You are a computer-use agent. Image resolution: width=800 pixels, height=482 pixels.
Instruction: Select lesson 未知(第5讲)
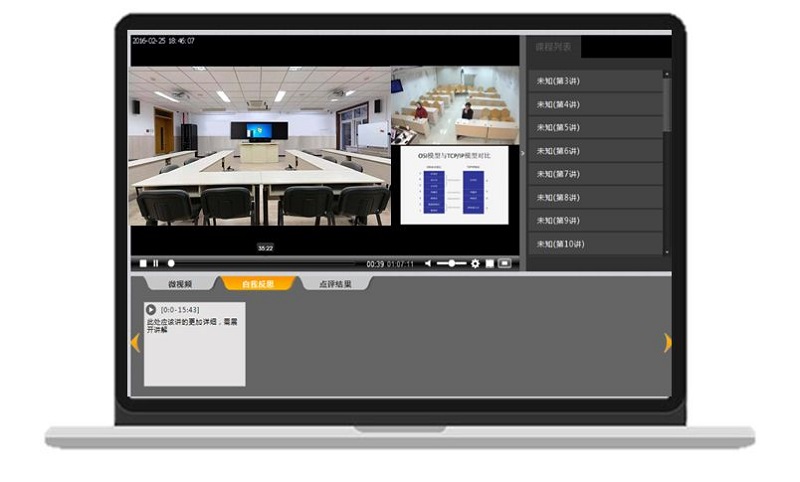595,128
